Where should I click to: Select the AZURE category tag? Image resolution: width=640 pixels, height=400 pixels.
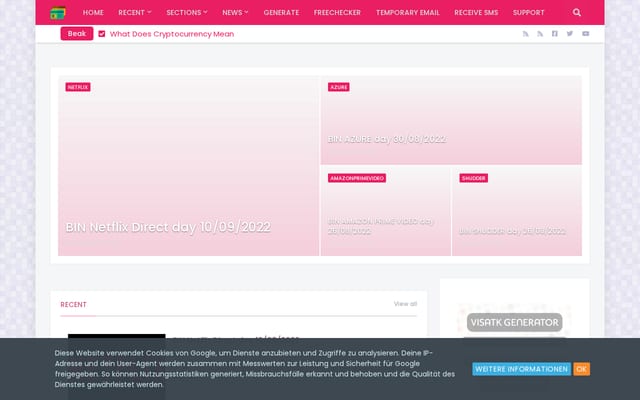pyautogui.click(x=338, y=87)
